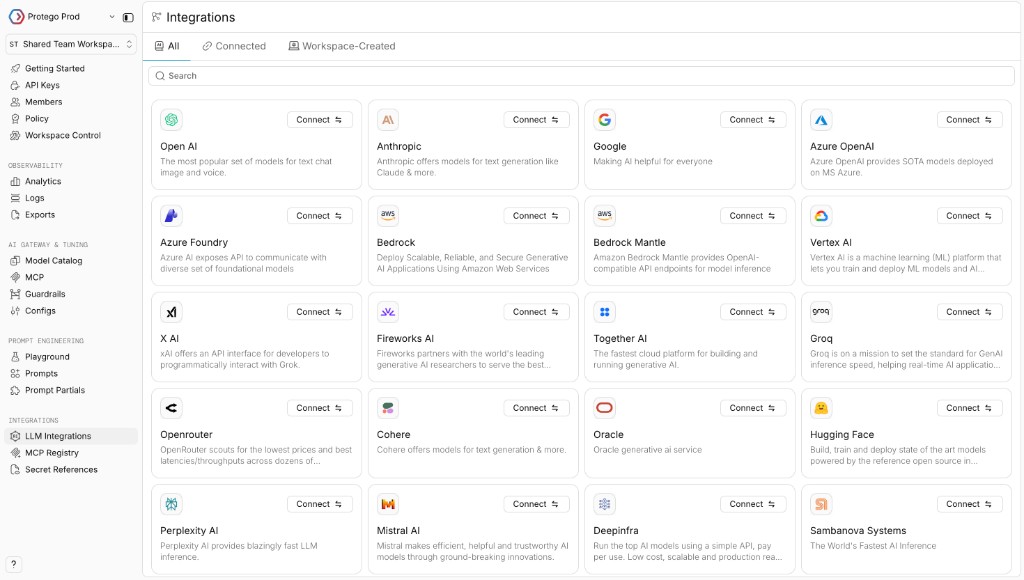Click the Perplexity AI logo icon
The width and height of the screenshot is (1024, 580).
click(171, 504)
